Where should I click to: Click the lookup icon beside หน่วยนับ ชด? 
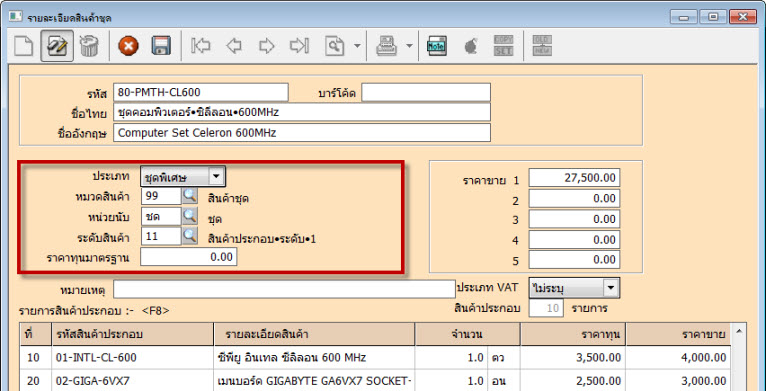click(x=190, y=216)
